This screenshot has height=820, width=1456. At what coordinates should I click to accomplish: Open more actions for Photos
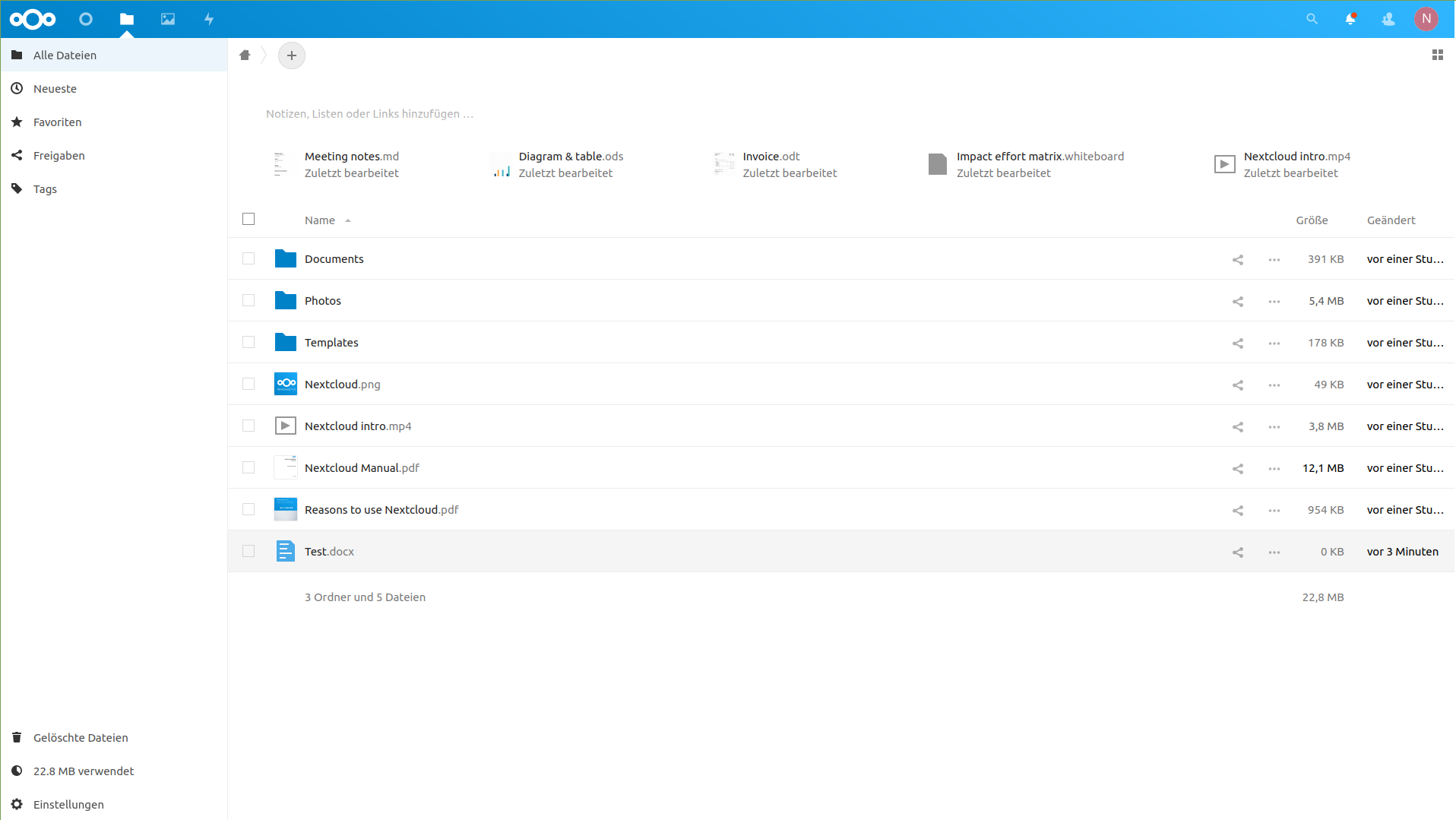pyautogui.click(x=1274, y=302)
